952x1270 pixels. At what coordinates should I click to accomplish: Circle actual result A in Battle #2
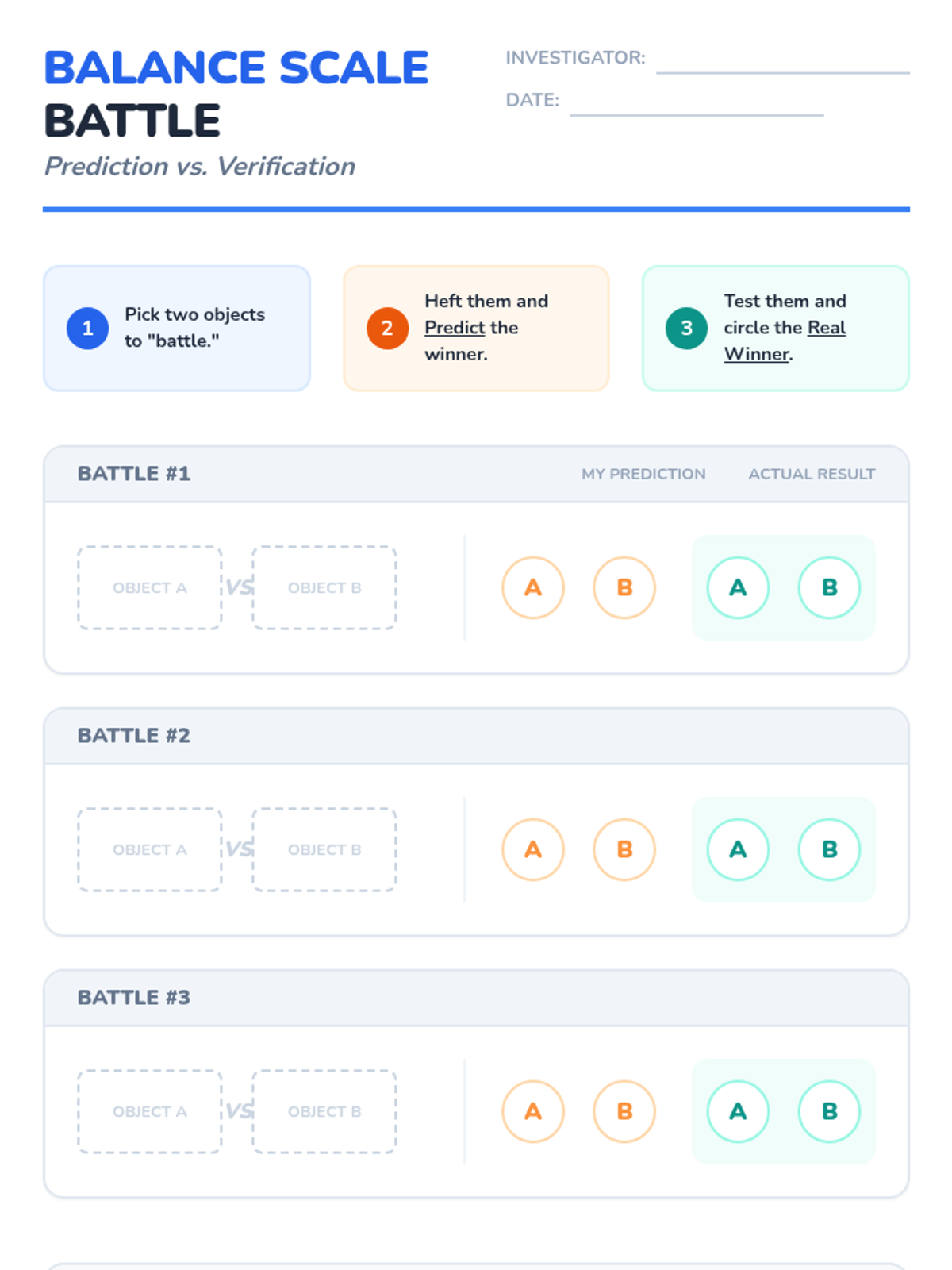tap(738, 849)
